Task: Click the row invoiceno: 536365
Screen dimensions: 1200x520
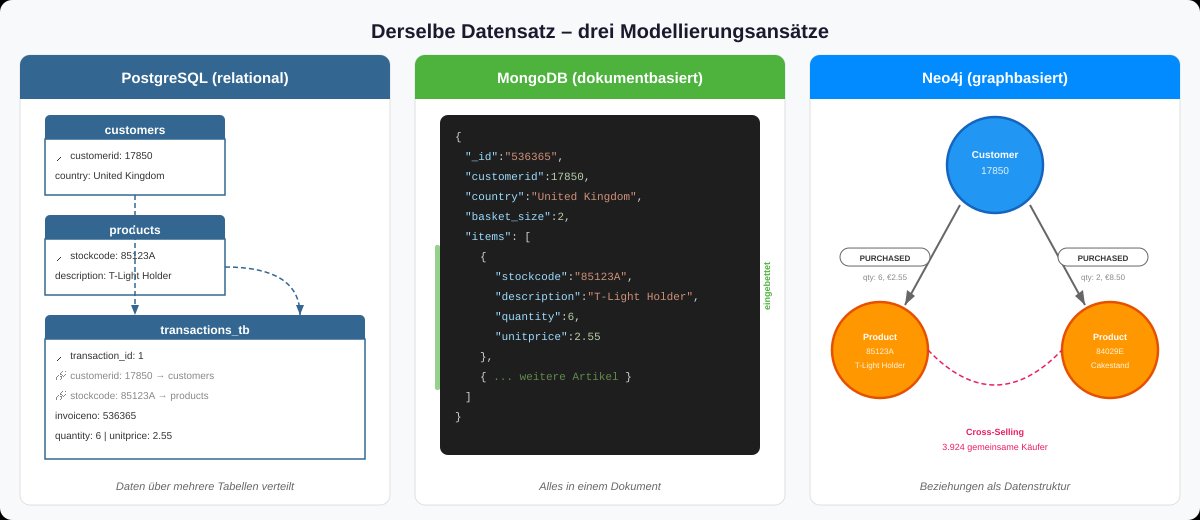Action: click(95, 416)
